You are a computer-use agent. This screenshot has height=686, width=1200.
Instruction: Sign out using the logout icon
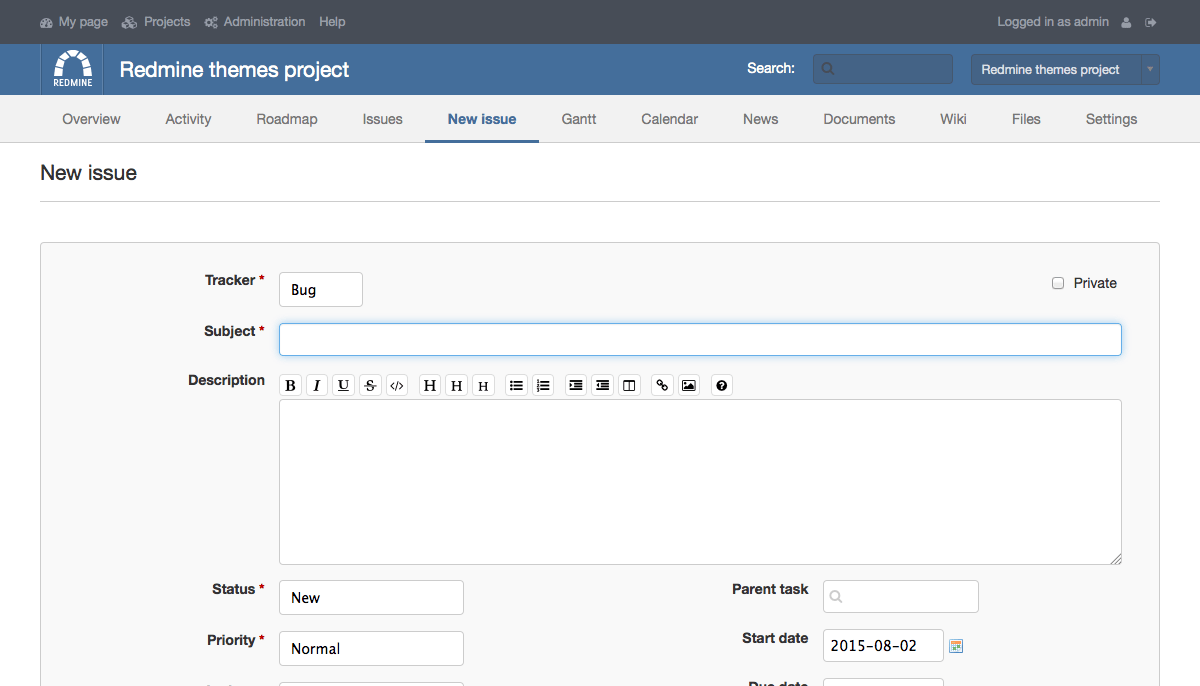(1151, 22)
